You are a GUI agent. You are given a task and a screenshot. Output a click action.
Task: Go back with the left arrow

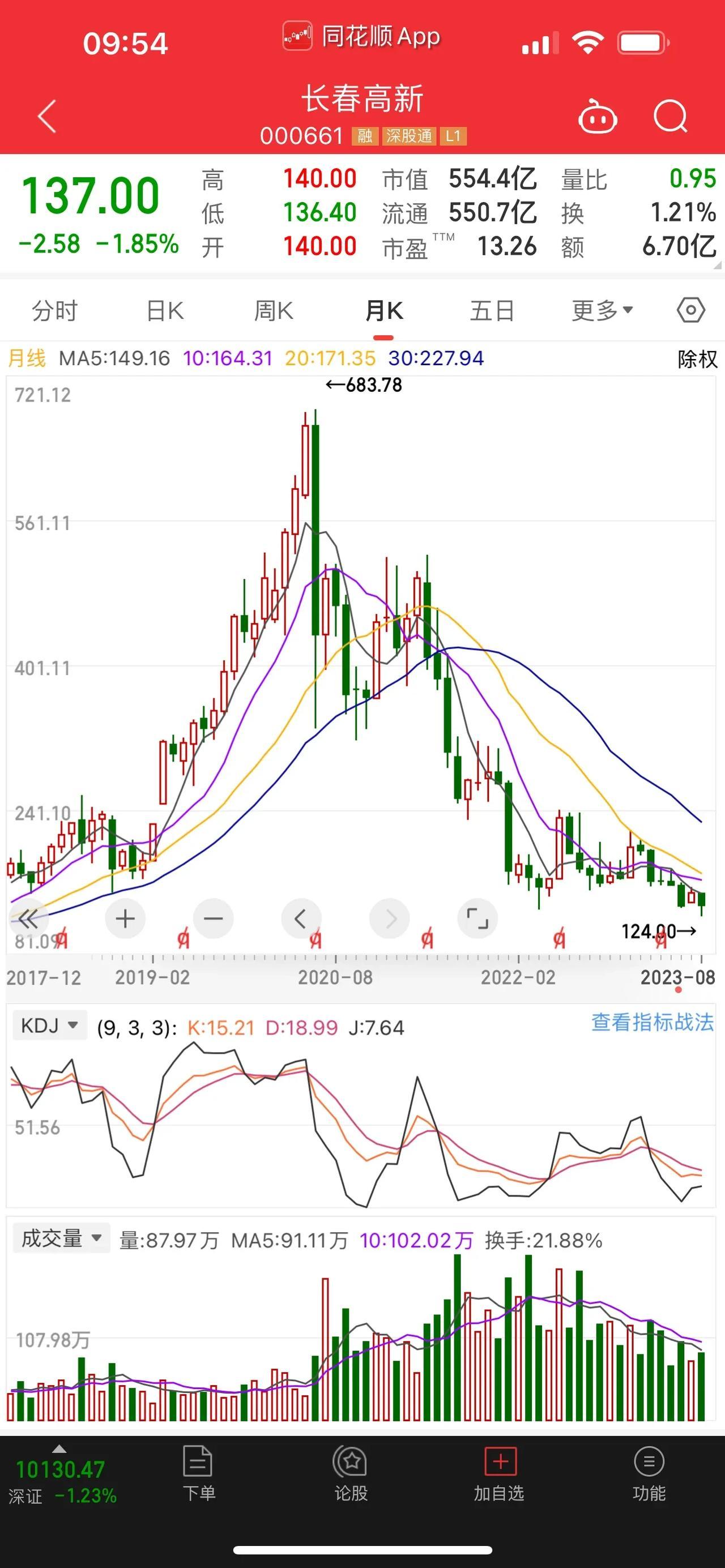(x=47, y=116)
